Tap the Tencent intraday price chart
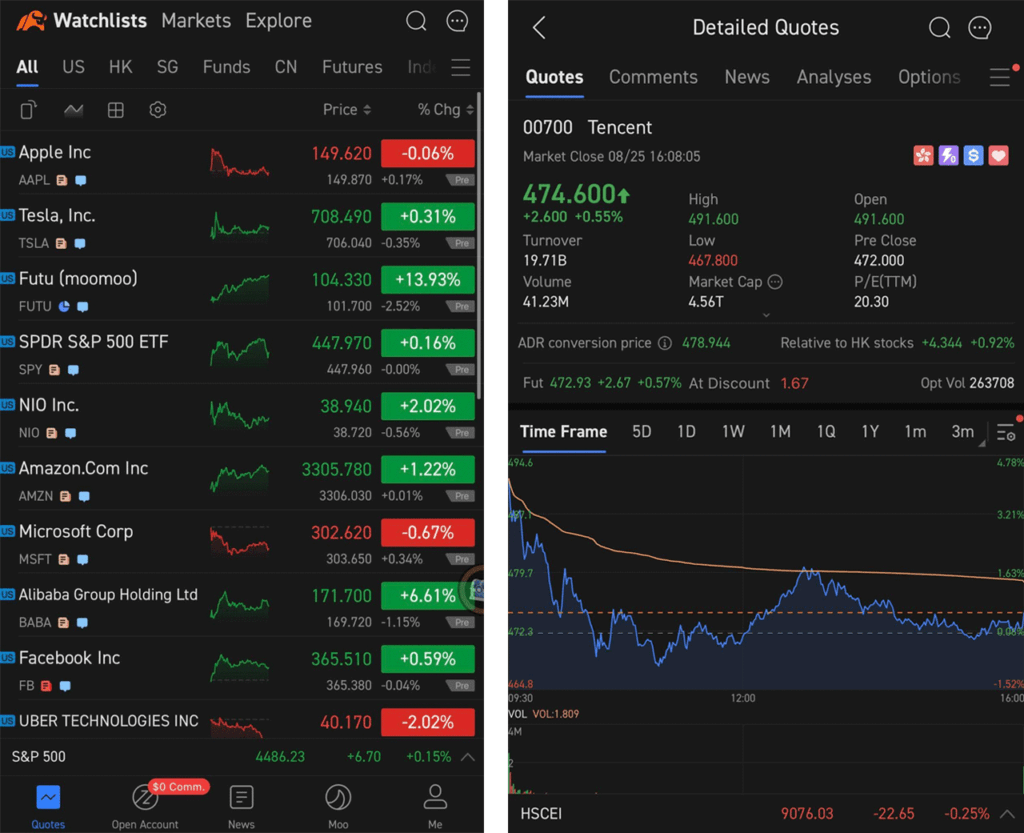This screenshot has height=833, width=1024. 766,573
